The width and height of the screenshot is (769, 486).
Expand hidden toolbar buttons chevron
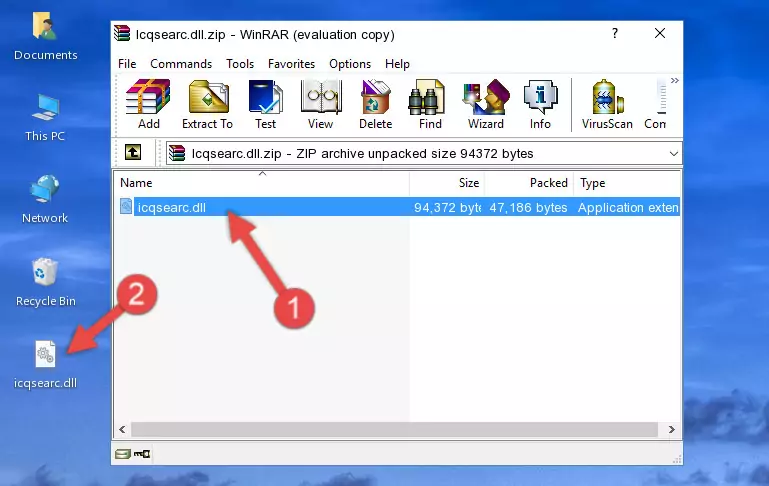[x=675, y=80]
